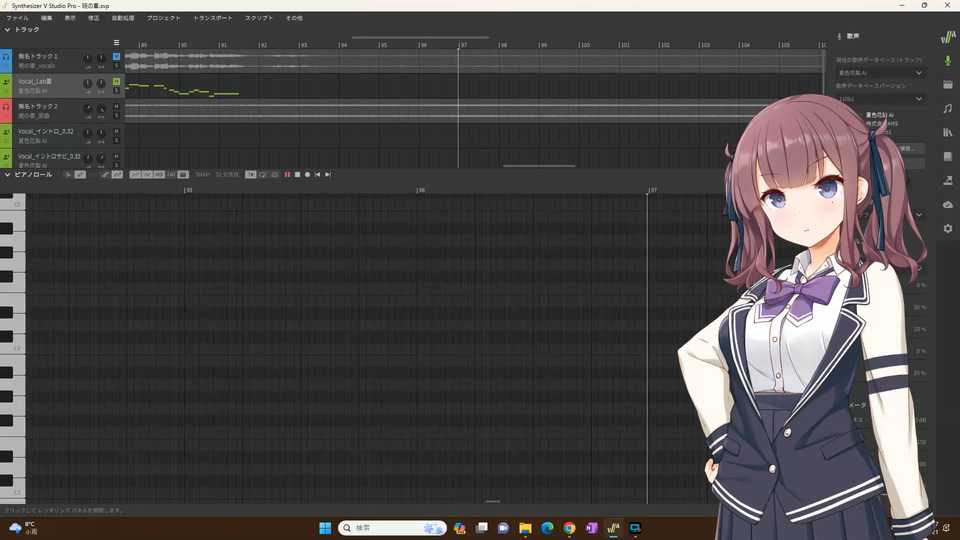Viewport: 960px width, 540px height.
Task: Solo the 無名トラック 2 track
Action: pos(116,116)
